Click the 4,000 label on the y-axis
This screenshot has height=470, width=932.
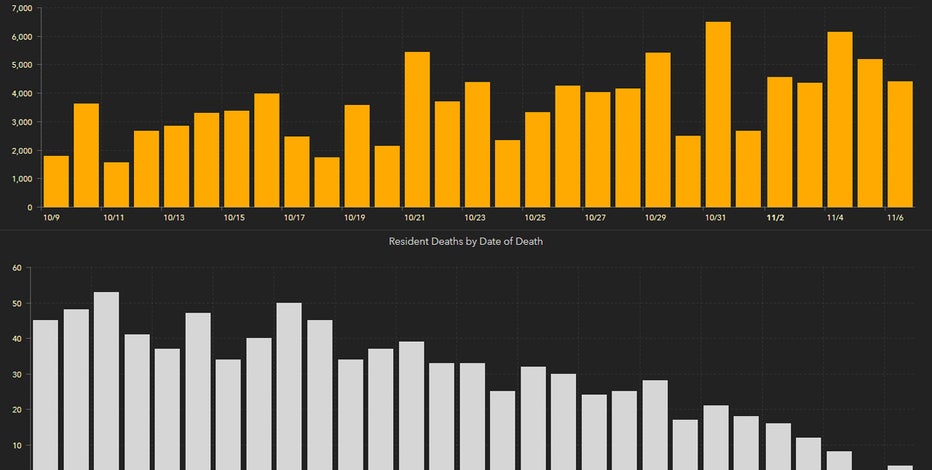click(x=19, y=94)
